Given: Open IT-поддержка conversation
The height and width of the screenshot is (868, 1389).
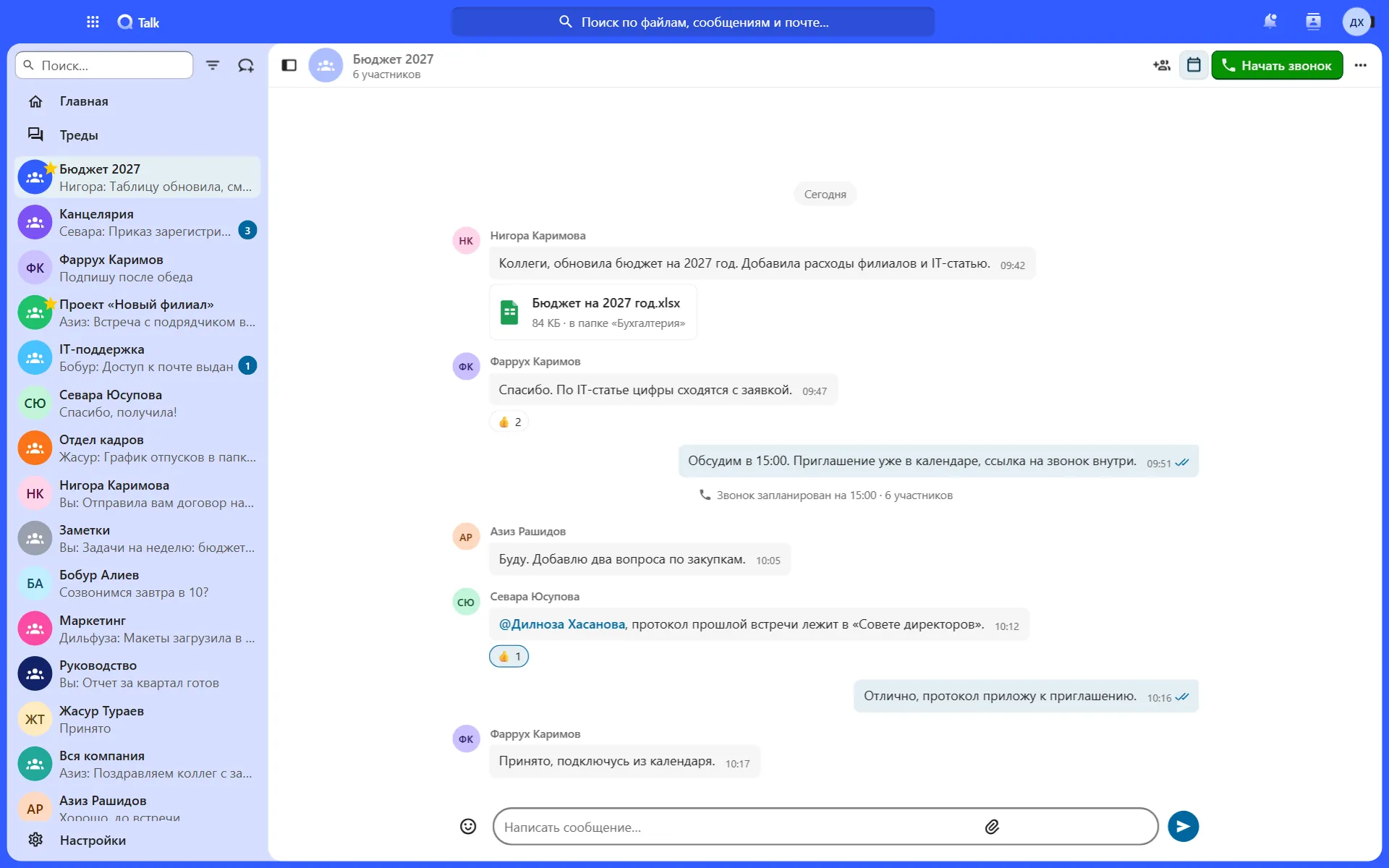Looking at the screenshot, I should [137, 357].
